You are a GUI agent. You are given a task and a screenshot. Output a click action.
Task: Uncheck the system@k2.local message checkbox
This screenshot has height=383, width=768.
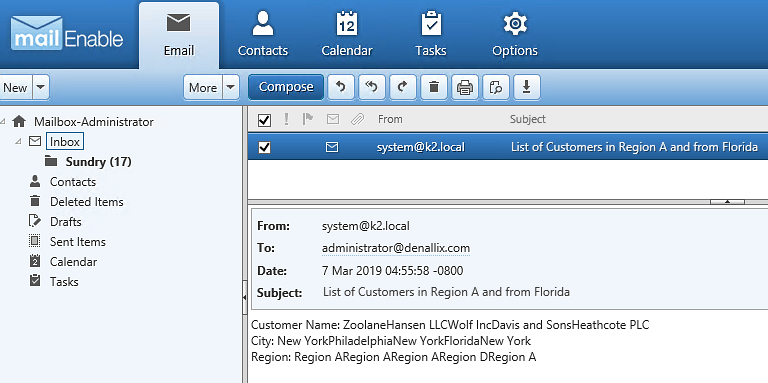point(264,147)
